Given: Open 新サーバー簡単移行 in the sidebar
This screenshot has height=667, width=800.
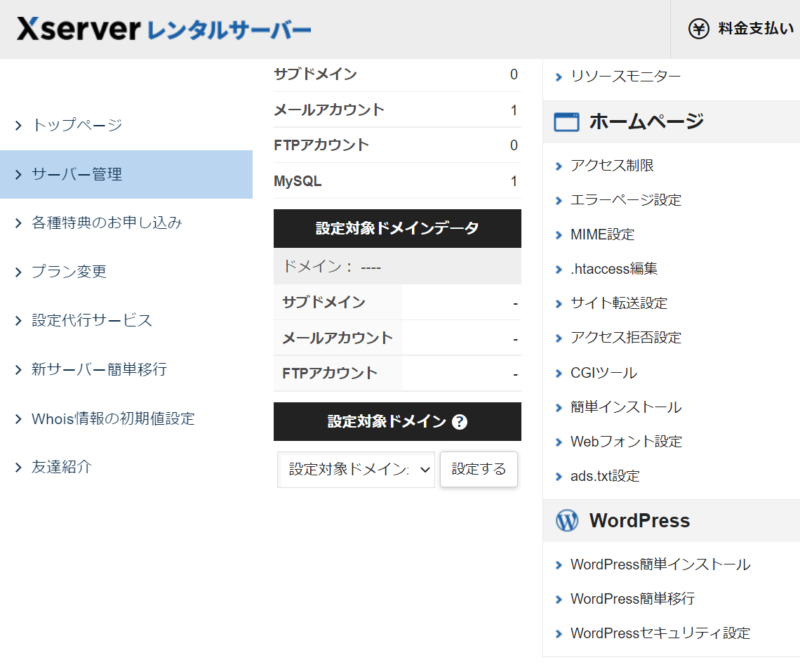Looking at the screenshot, I should tap(99, 369).
